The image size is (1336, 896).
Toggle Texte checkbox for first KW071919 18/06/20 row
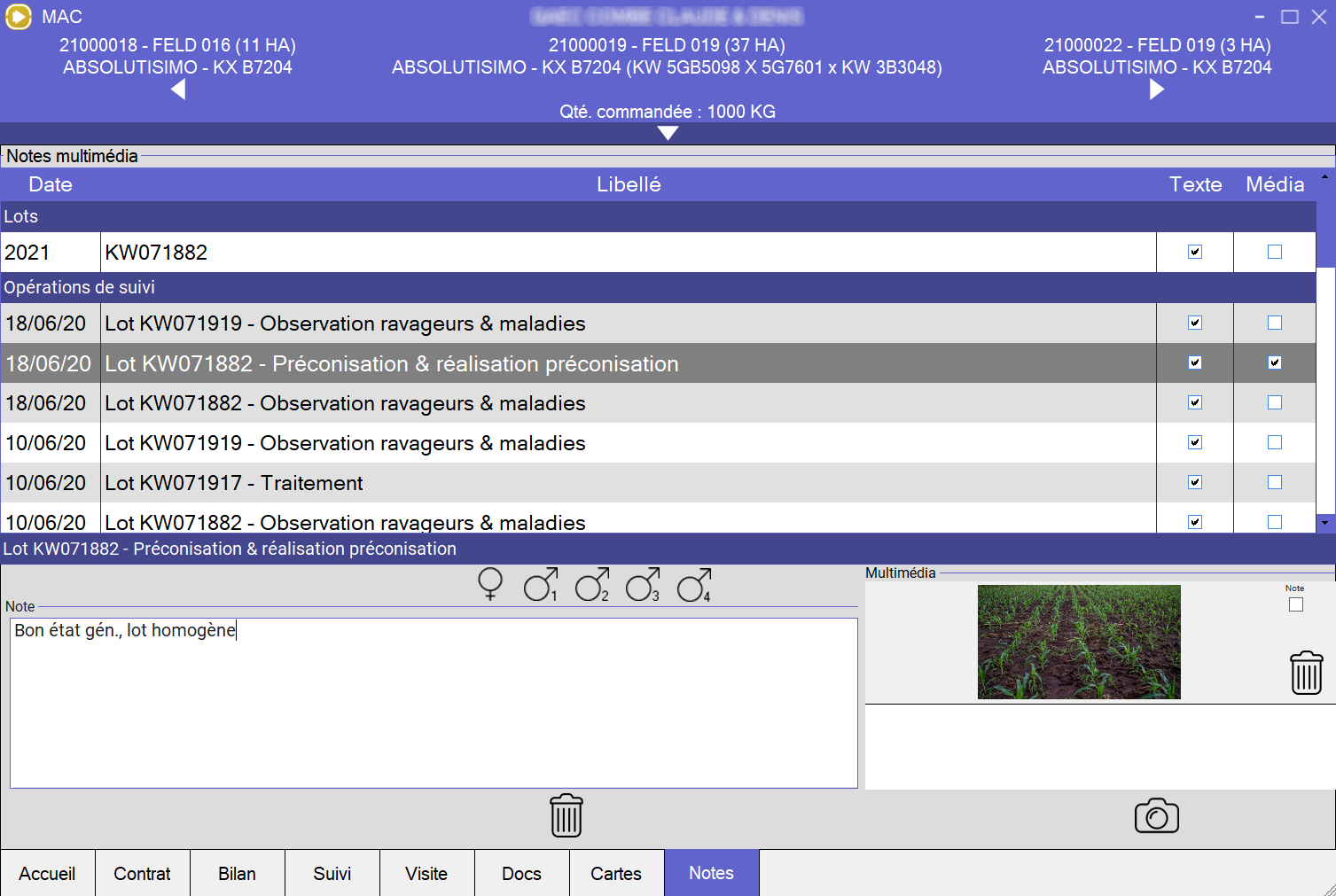pyautogui.click(x=1195, y=323)
